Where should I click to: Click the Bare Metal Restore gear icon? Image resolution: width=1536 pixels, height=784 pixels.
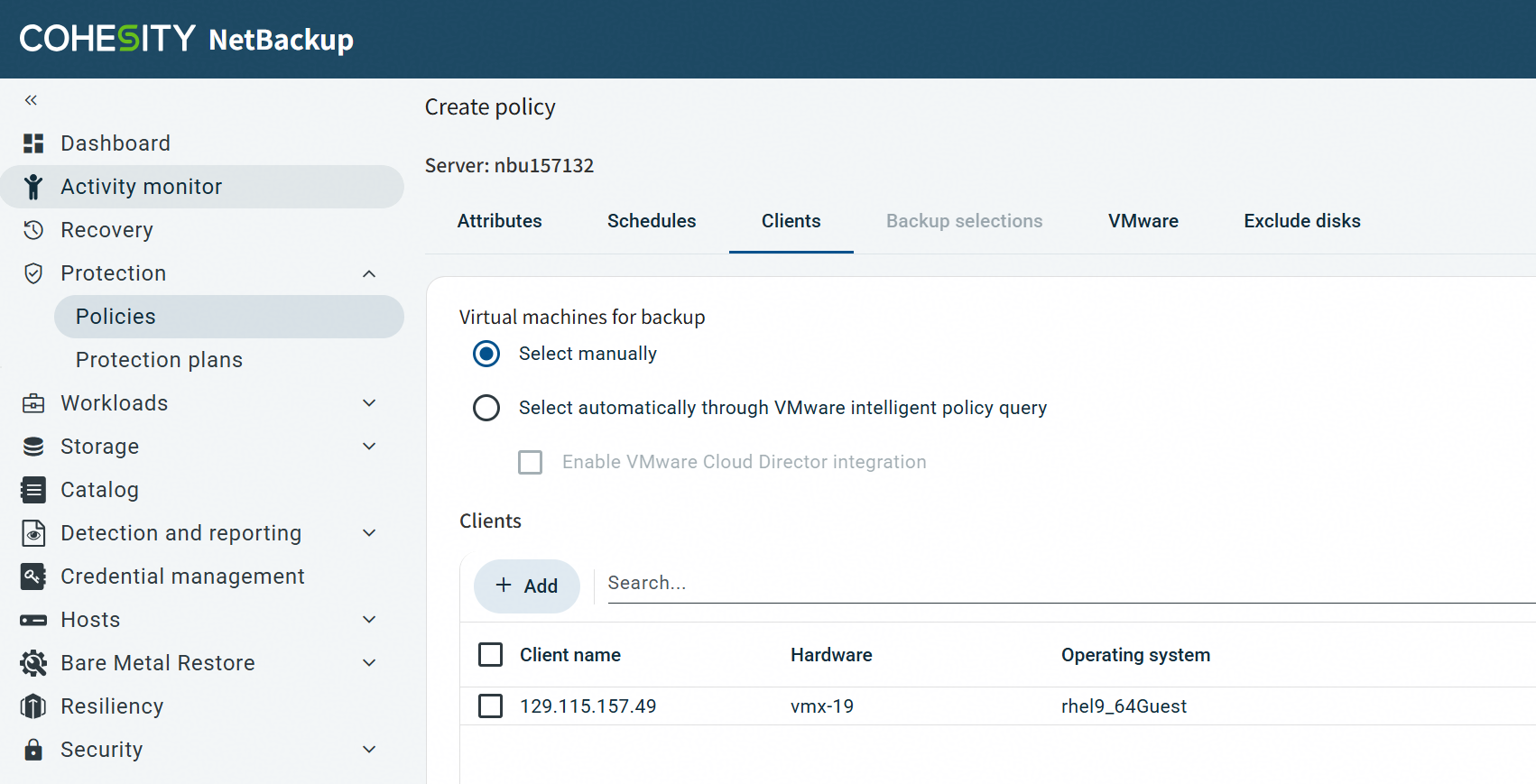pos(33,663)
